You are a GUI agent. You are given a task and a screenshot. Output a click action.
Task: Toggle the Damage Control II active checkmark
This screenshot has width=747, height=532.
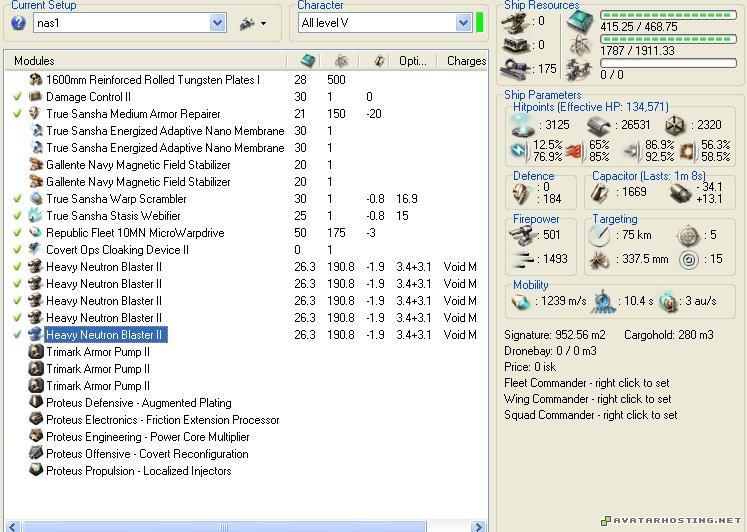[x=17, y=97]
